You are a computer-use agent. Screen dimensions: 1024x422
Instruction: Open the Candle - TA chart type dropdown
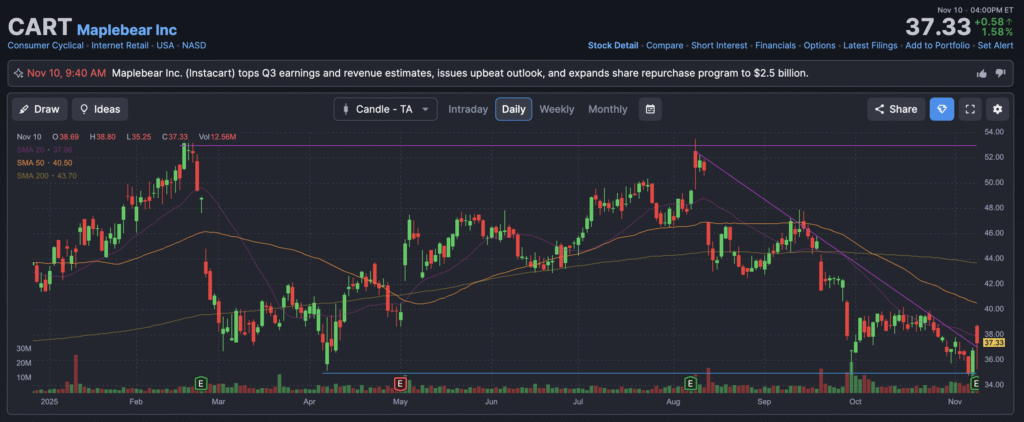click(385, 109)
